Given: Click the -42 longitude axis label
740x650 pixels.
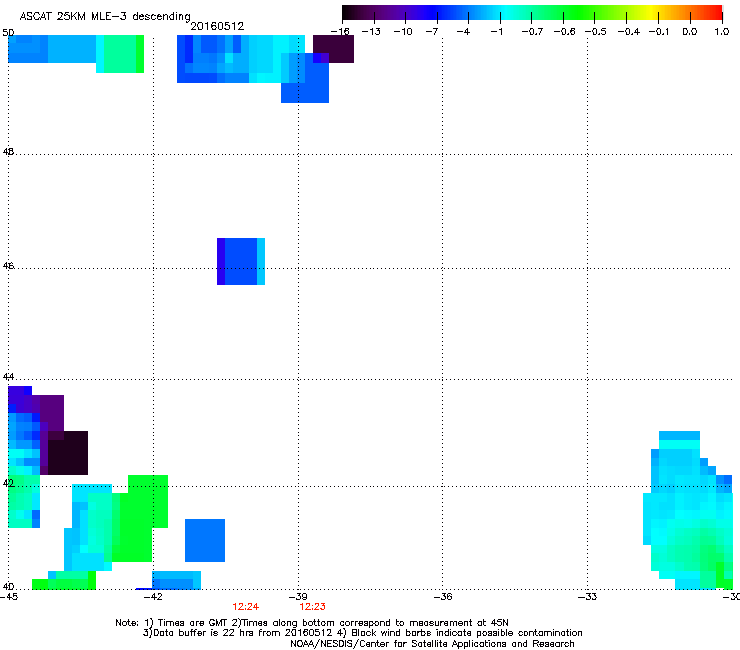Looking at the screenshot, I should 153,597.
